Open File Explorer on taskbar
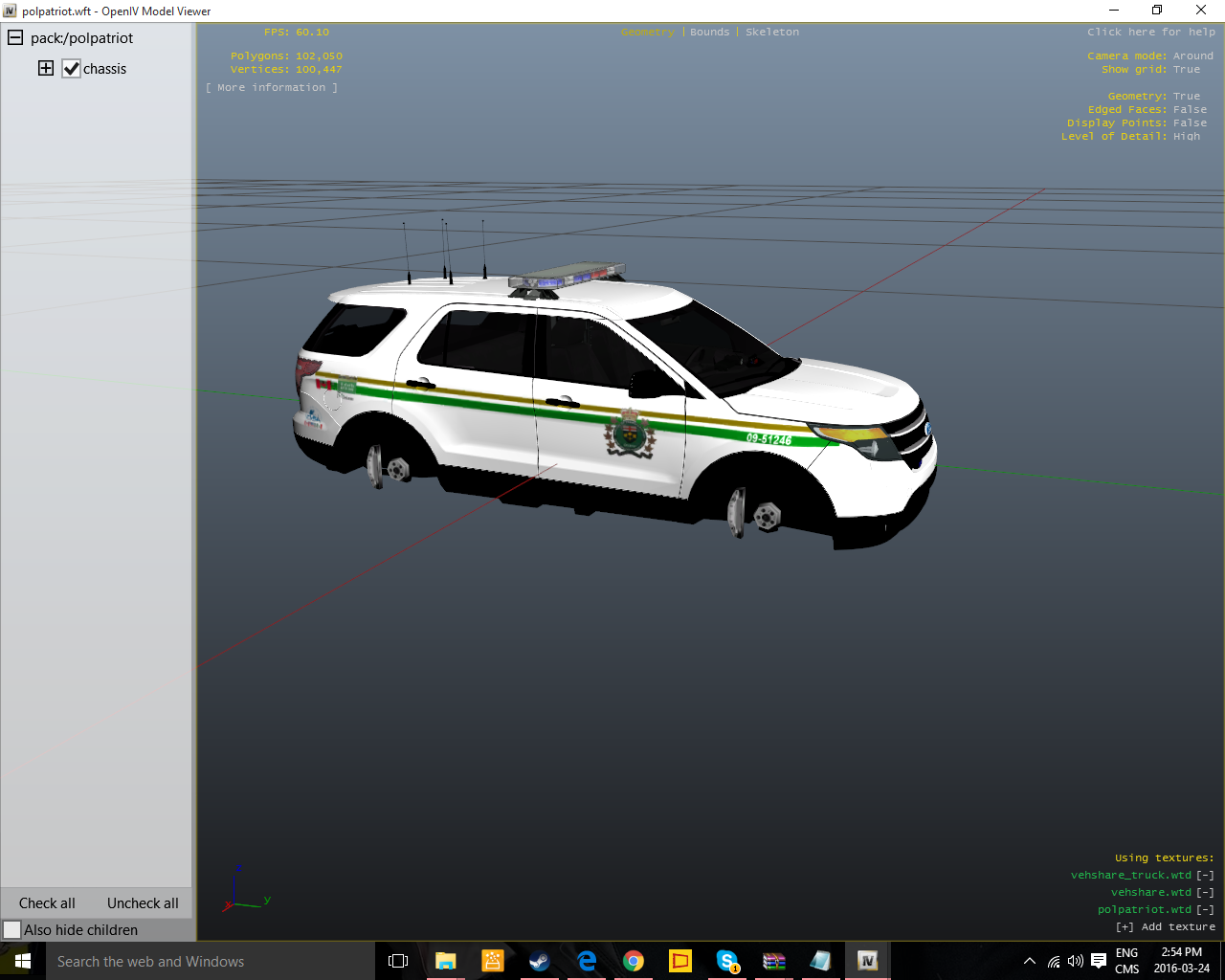1225x980 pixels. (x=446, y=961)
